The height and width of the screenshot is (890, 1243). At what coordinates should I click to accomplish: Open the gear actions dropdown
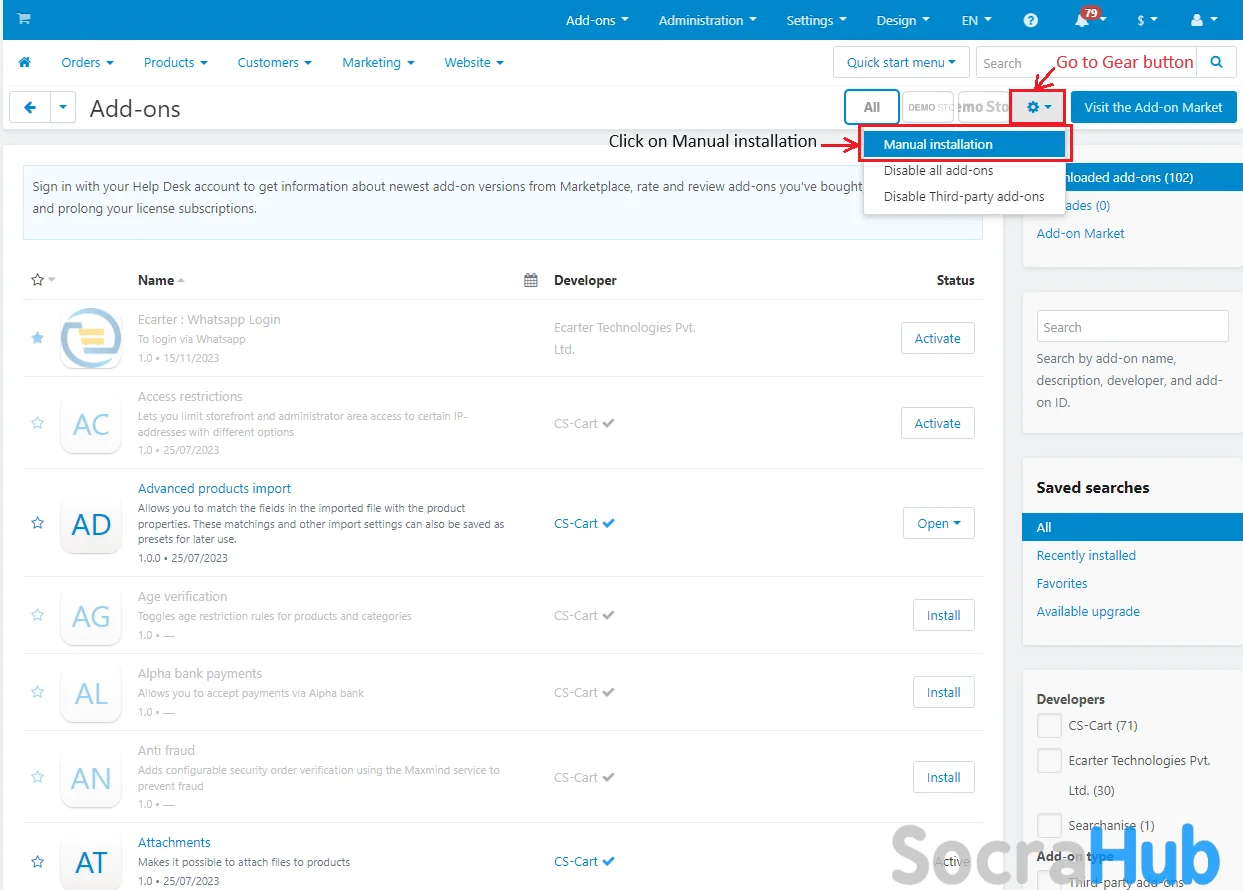(x=1038, y=107)
